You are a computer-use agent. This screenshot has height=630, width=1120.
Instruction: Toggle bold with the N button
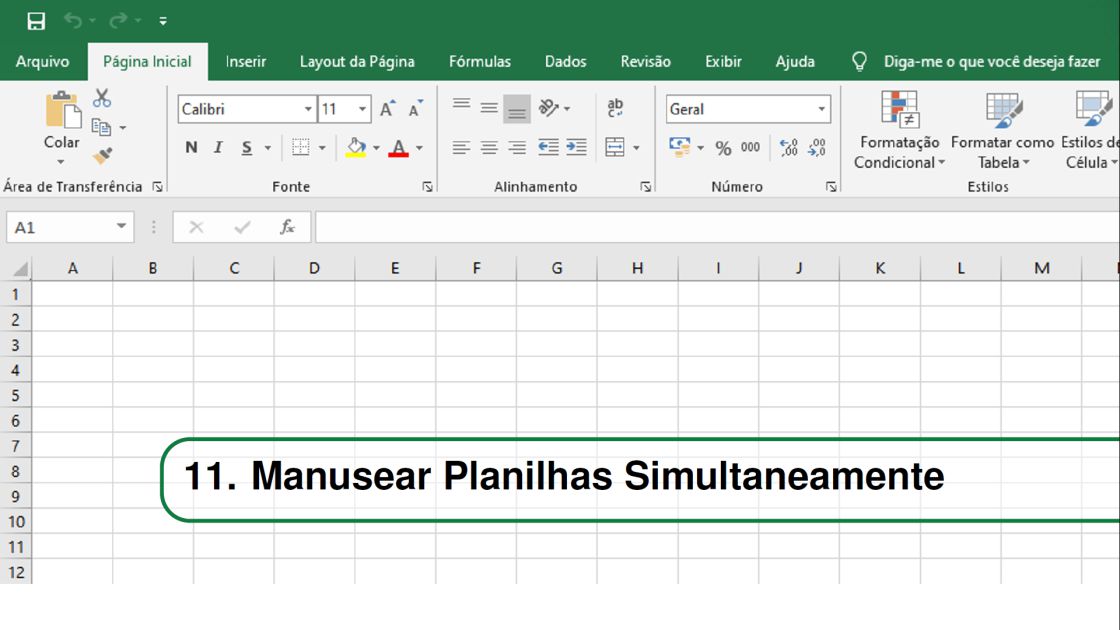[191, 148]
